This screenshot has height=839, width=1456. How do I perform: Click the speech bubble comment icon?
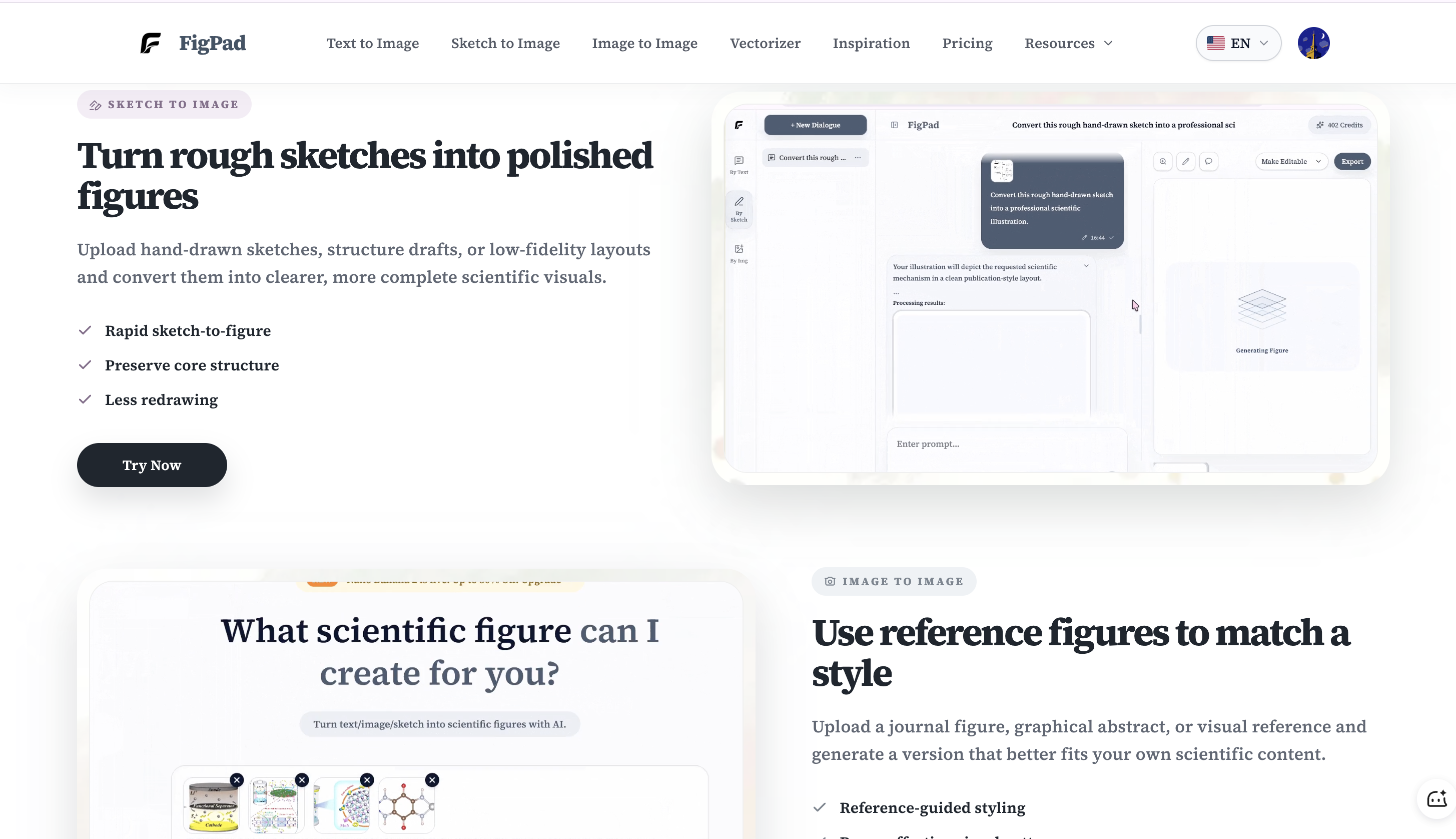pos(1208,161)
